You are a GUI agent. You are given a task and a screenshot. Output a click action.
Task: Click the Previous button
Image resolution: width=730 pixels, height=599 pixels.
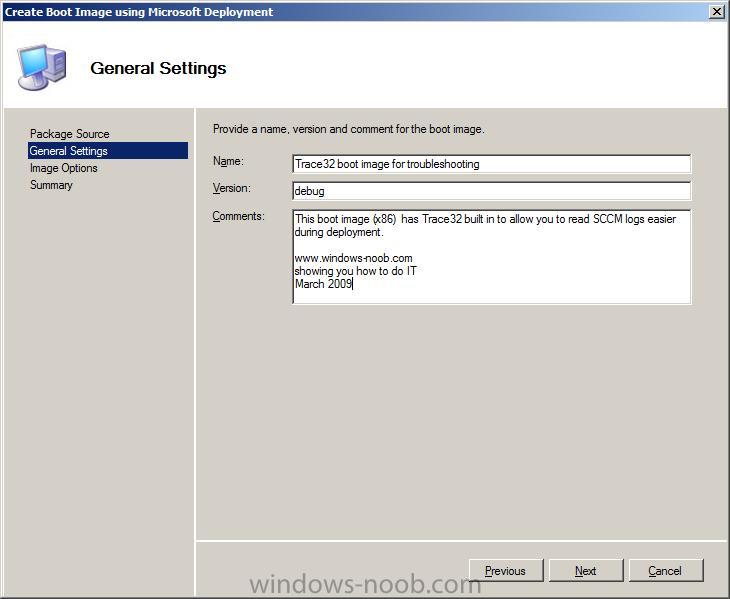click(506, 571)
